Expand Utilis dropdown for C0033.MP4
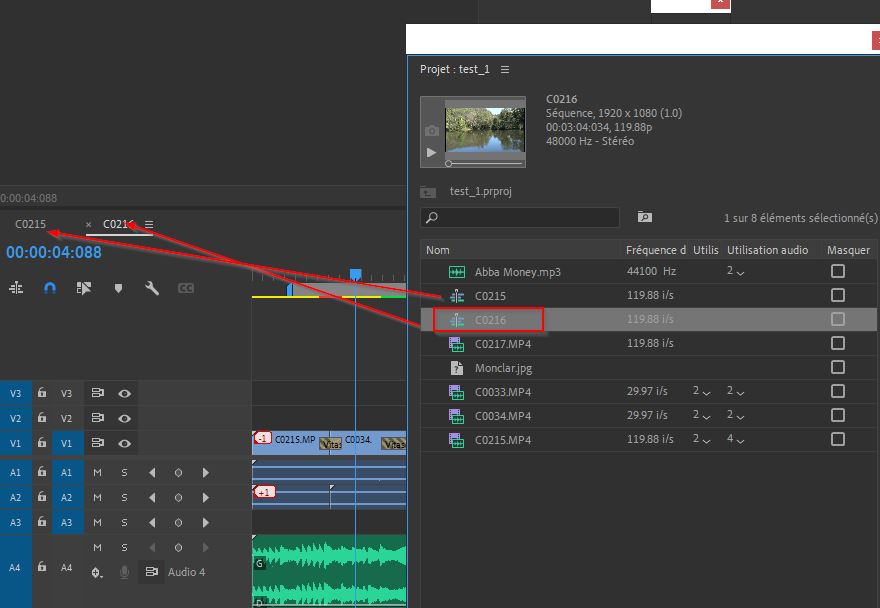The width and height of the screenshot is (880, 608). tap(701, 391)
